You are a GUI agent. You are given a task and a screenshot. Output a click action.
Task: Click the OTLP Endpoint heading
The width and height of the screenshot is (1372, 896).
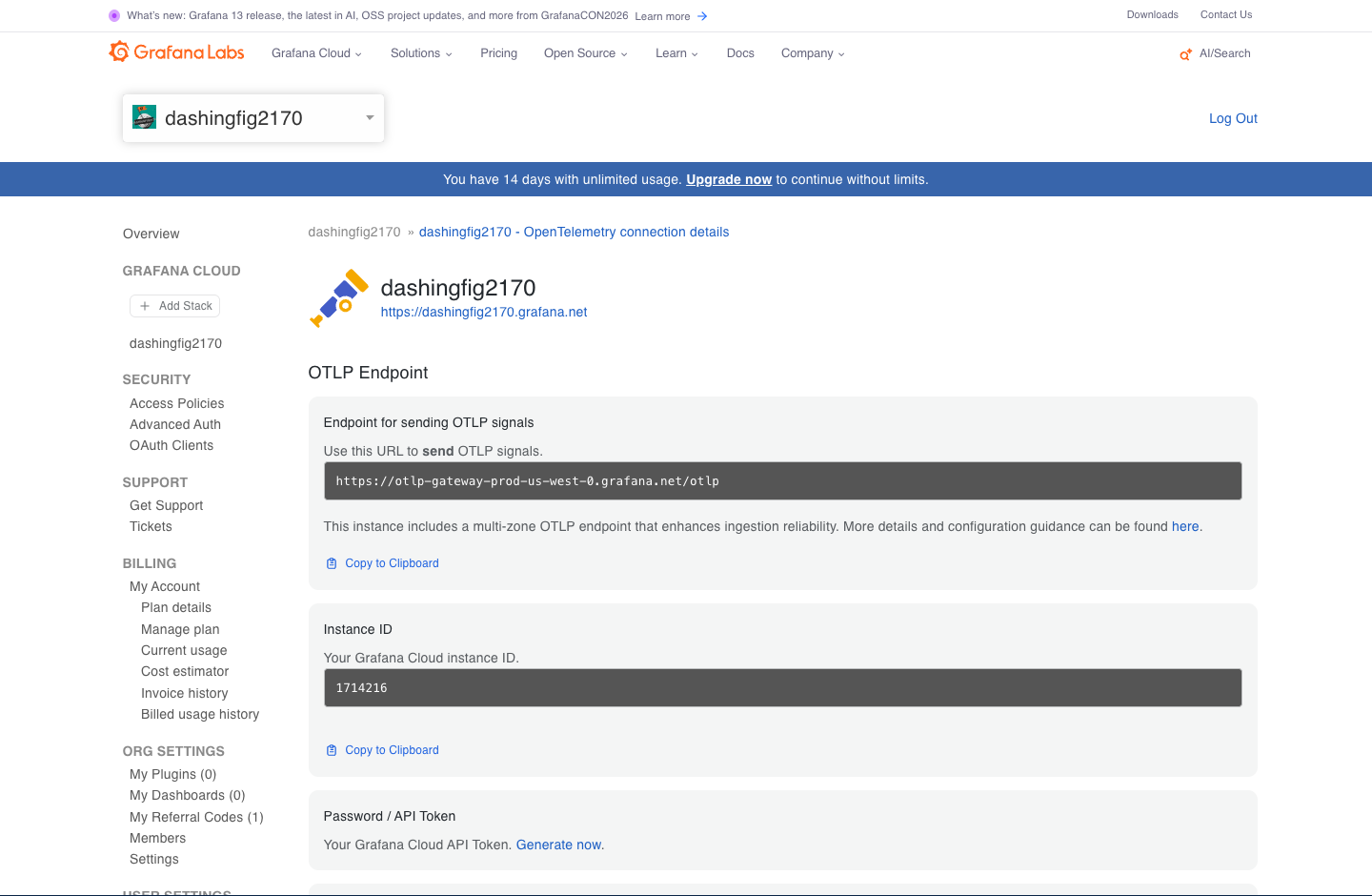[x=368, y=373]
